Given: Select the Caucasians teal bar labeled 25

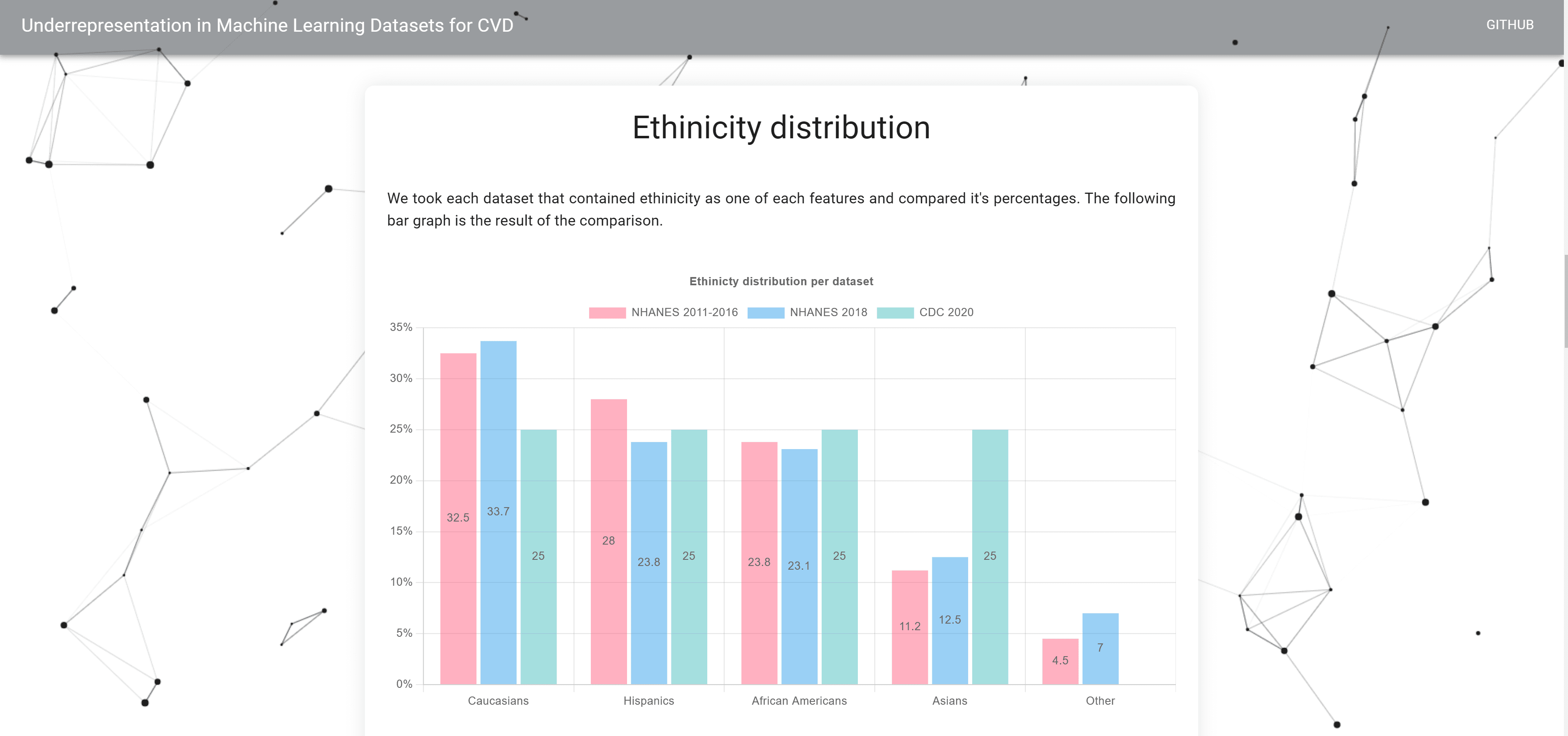Looking at the screenshot, I should (538, 557).
